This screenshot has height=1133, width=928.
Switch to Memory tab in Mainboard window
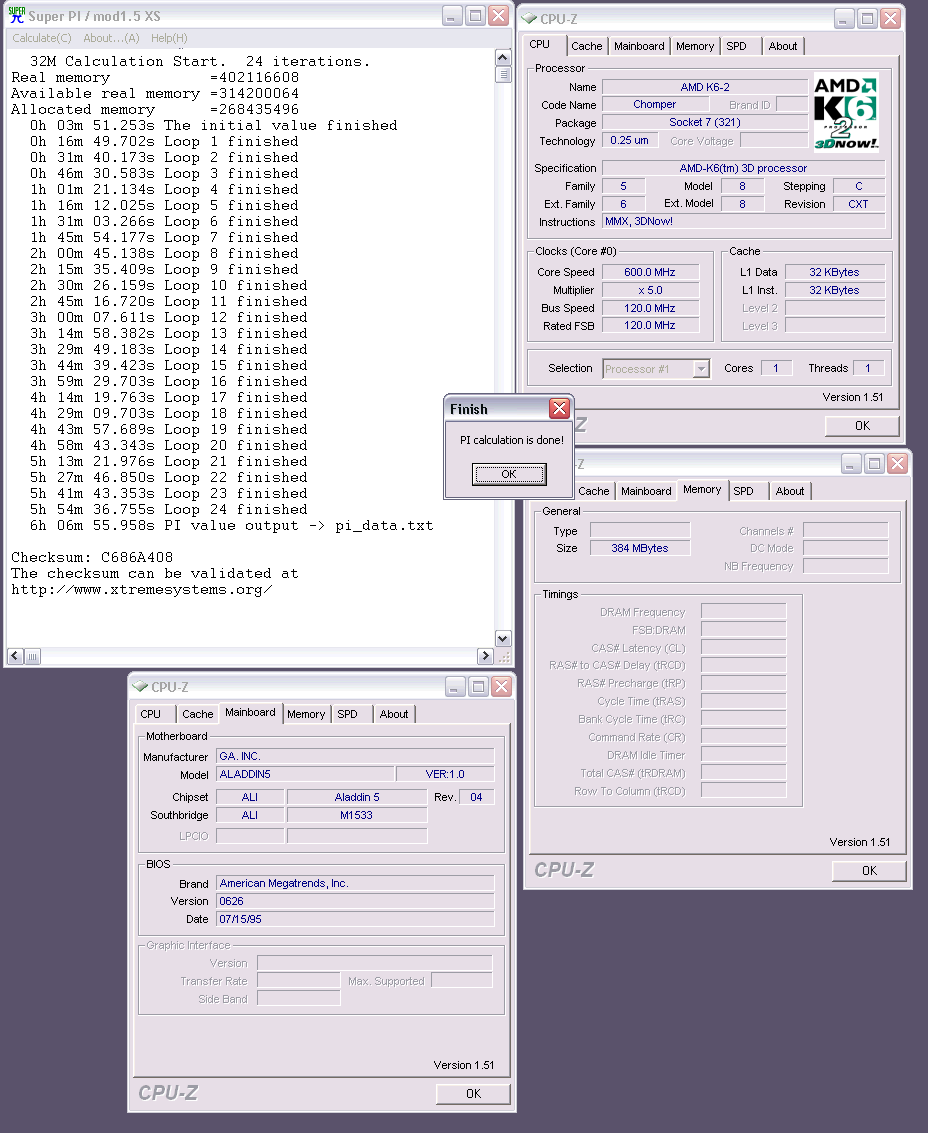[x=306, y=714]
